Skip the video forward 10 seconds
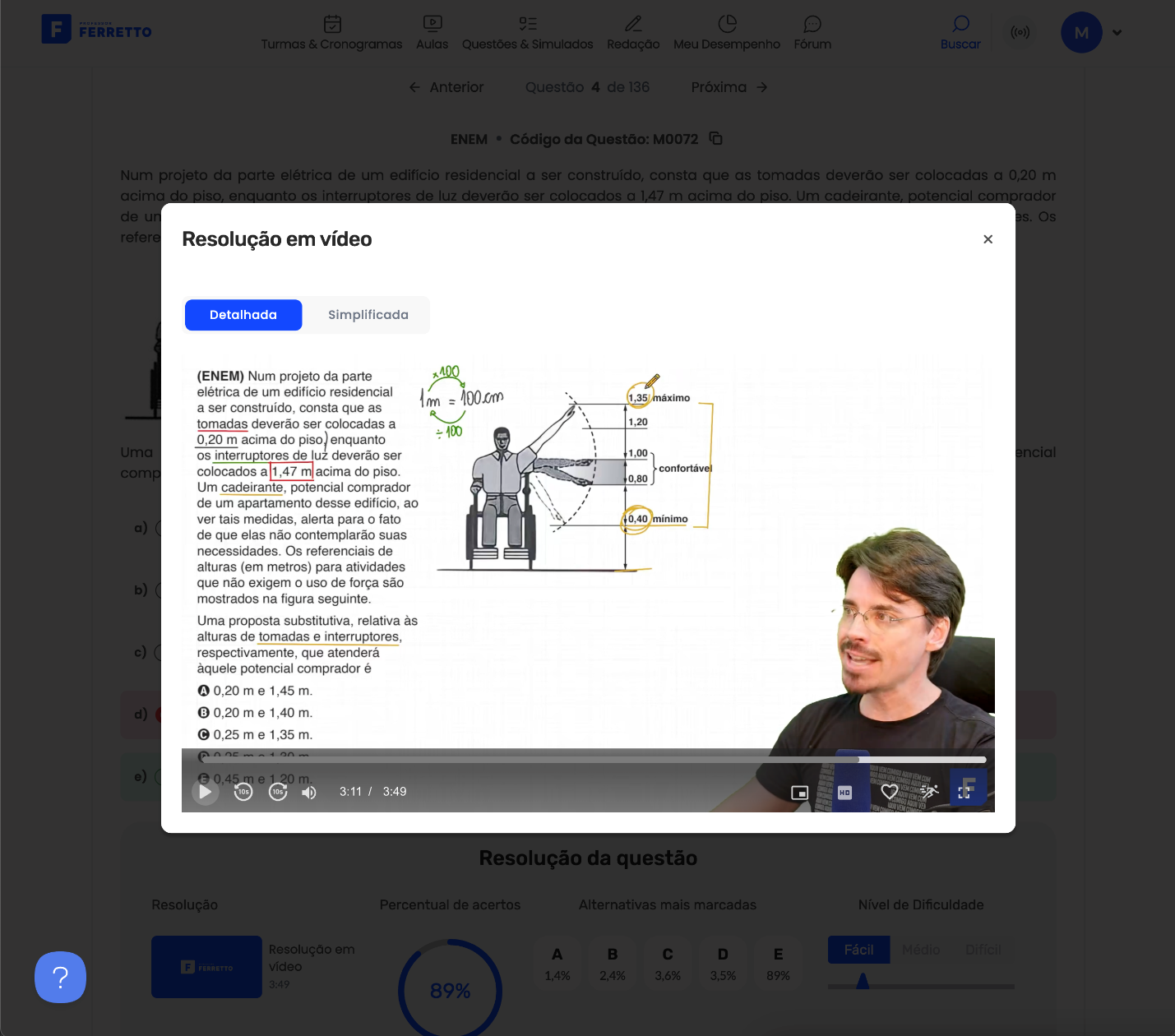The width and height of the screenshot is (1175, 1036). pyautogui.click(x=279, y=792)
